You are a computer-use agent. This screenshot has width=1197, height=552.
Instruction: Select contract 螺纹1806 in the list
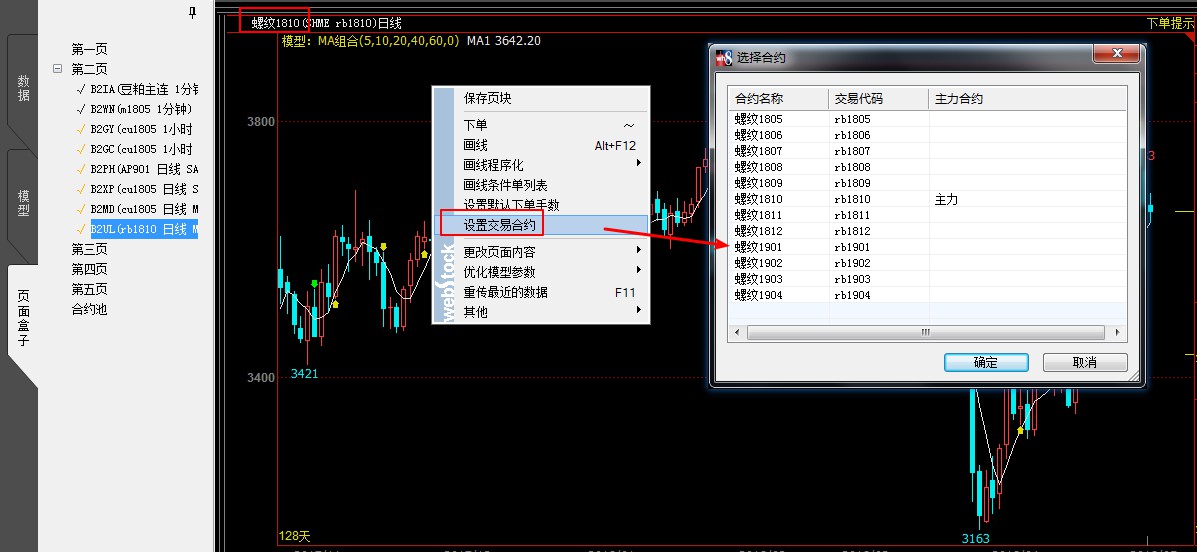[x=759, y=135]
